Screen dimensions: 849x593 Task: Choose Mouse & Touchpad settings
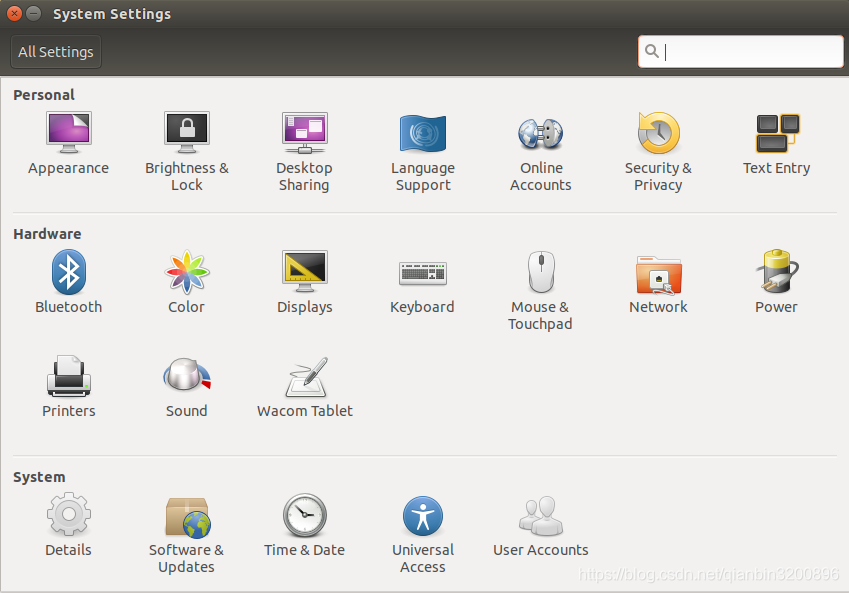[540, 290]
